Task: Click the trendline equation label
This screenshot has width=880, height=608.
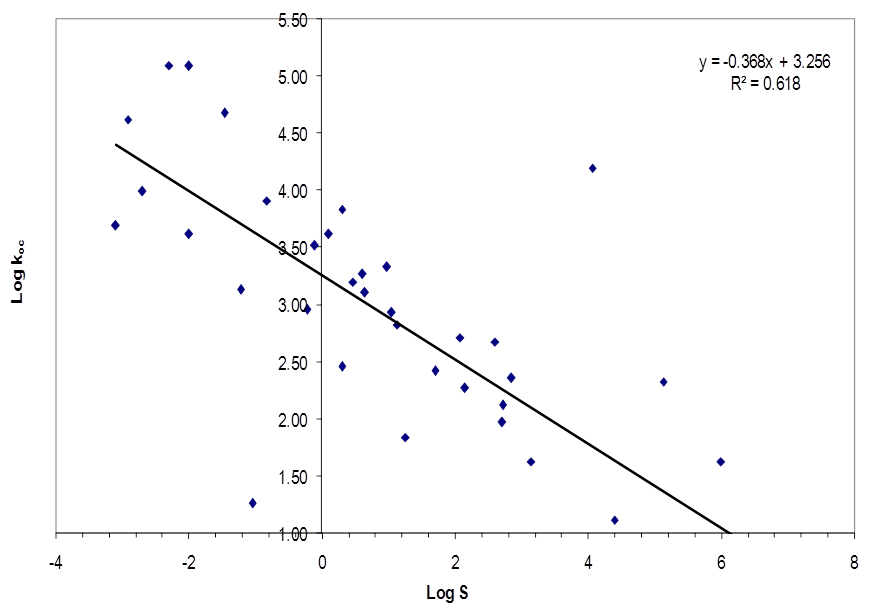Action: 765,63
